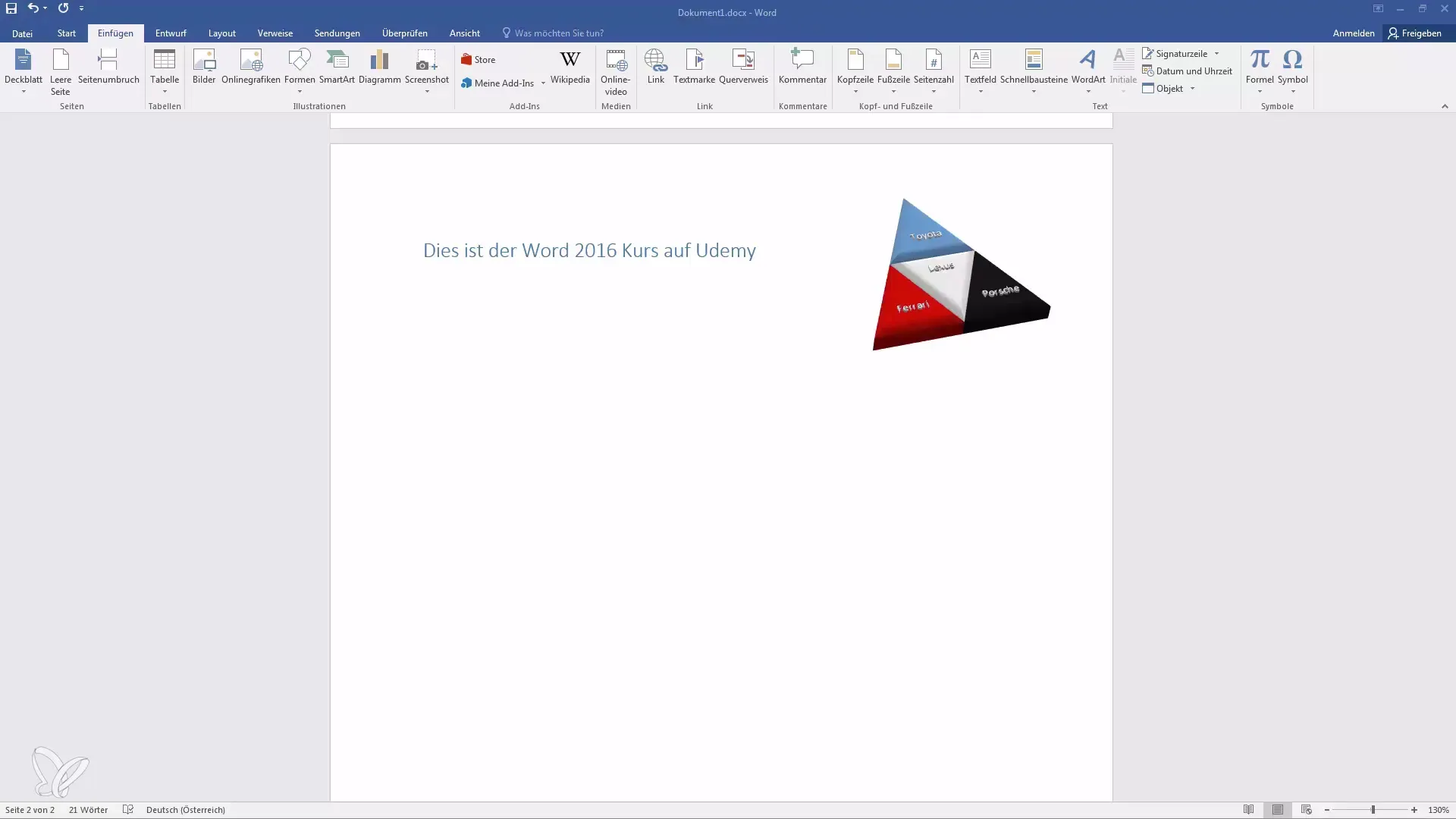Insert a Textfeld text box
The width and height of the screenshot is (1456, 819).
click(x=981, y=71)
